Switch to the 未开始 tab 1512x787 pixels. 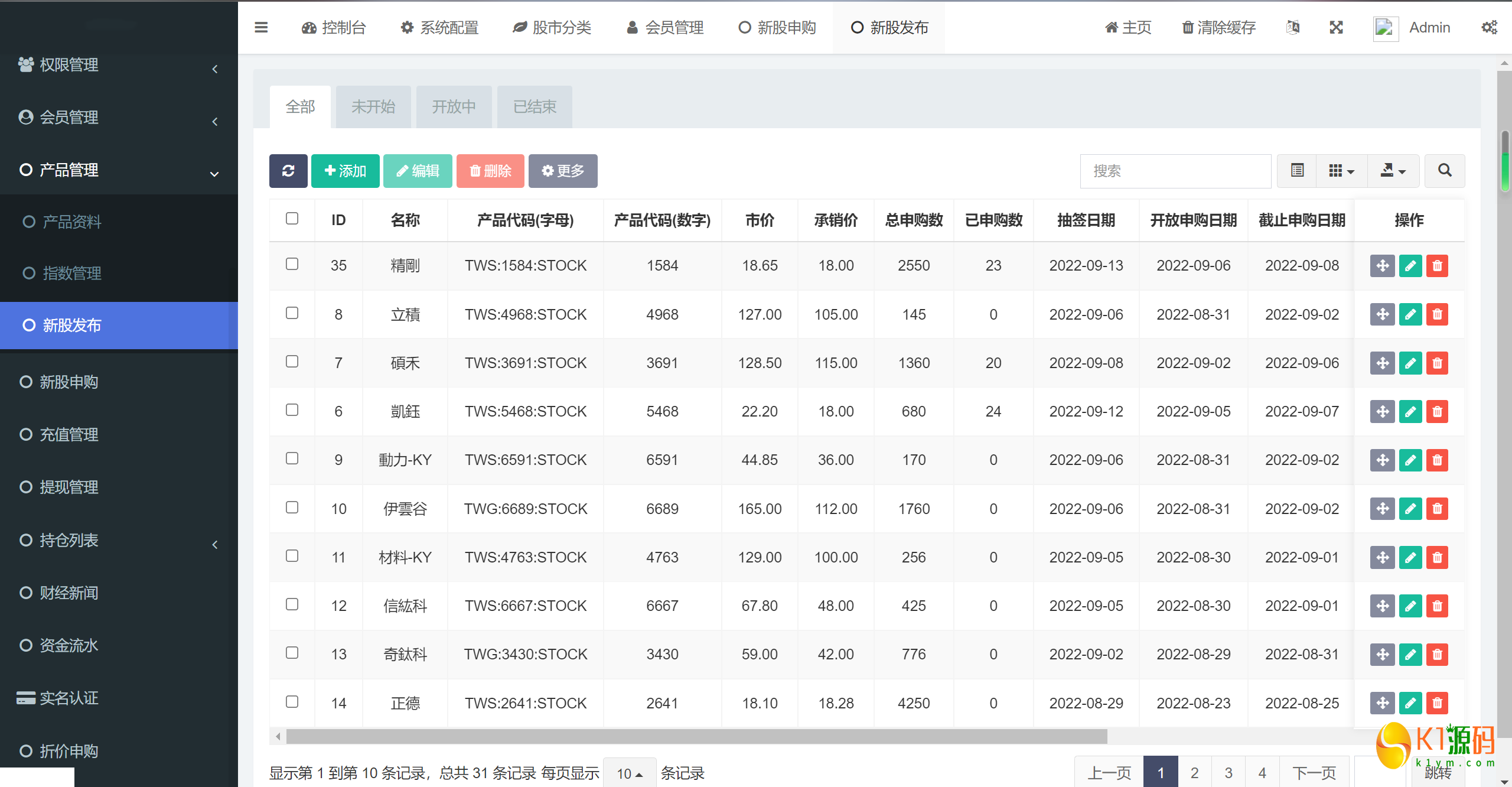tap(373, 107)
